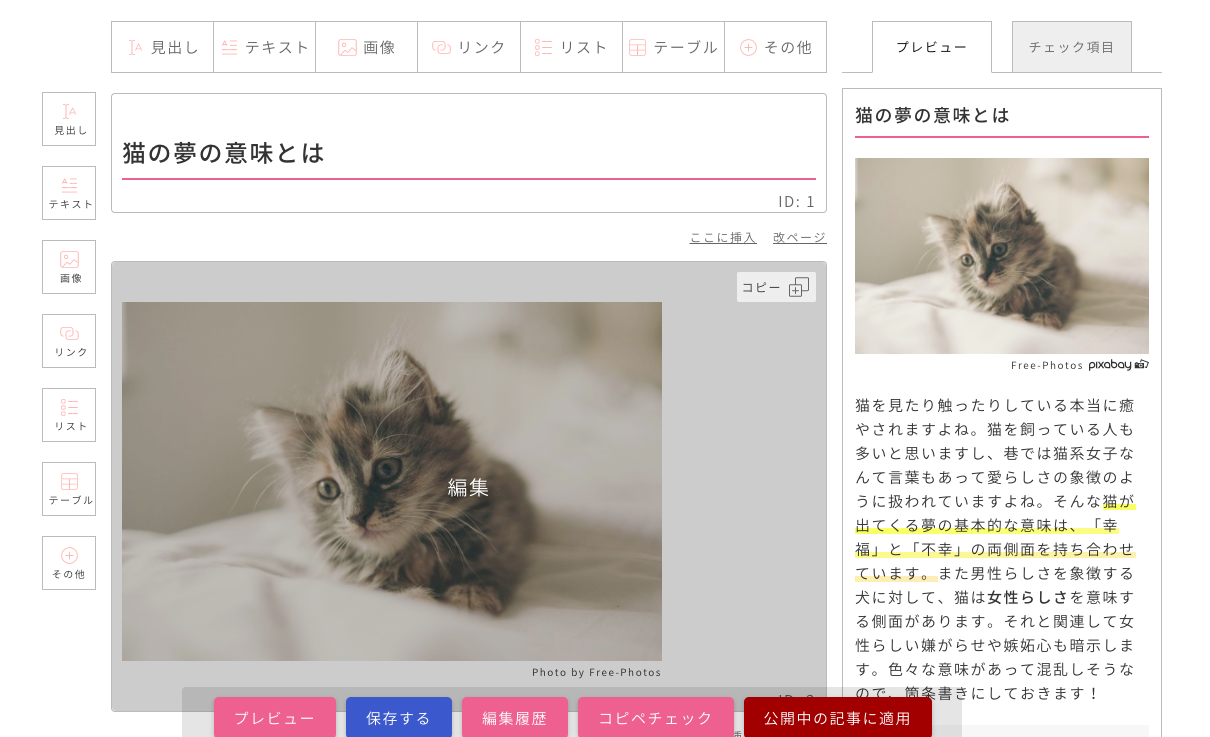Add a リンク from top toolbar
The height and width of the screenshot is (737, 1210).
pos(469,47)
